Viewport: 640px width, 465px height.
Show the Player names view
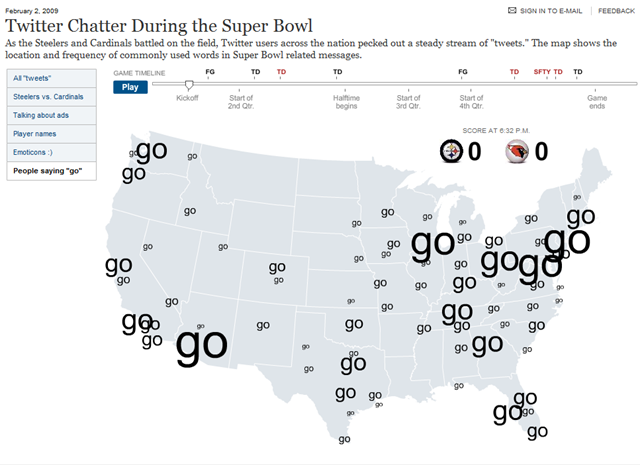(51, 133)
